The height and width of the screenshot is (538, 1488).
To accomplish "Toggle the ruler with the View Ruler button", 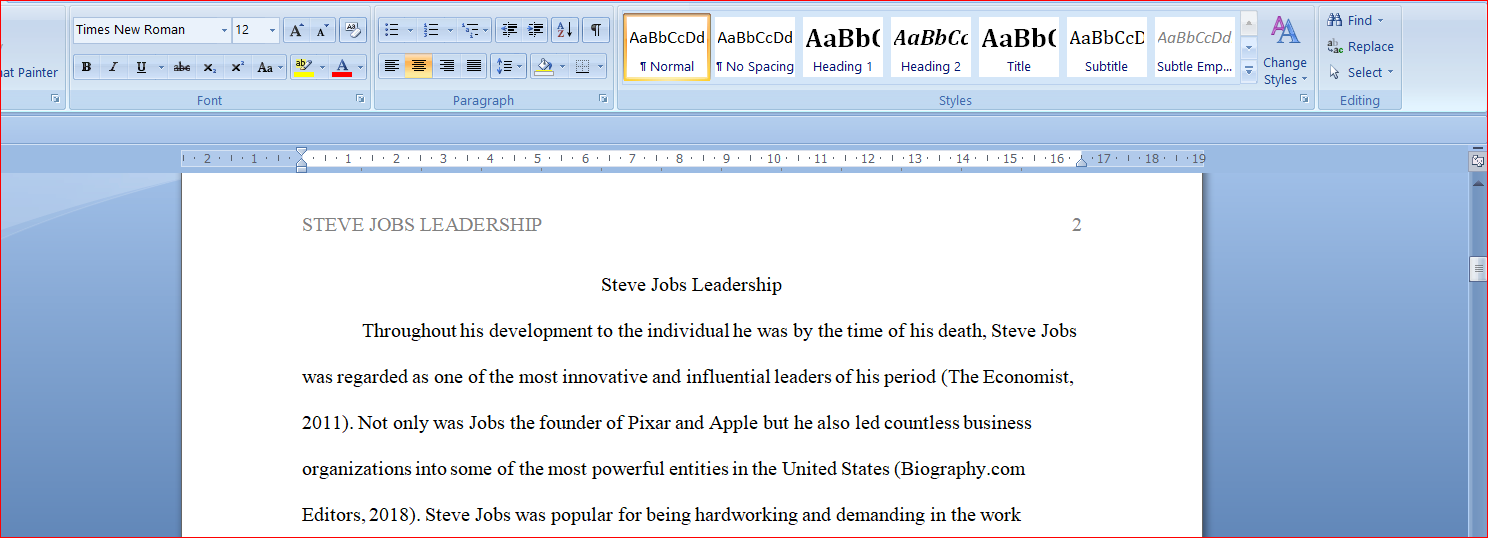I will pos(1477,160).
